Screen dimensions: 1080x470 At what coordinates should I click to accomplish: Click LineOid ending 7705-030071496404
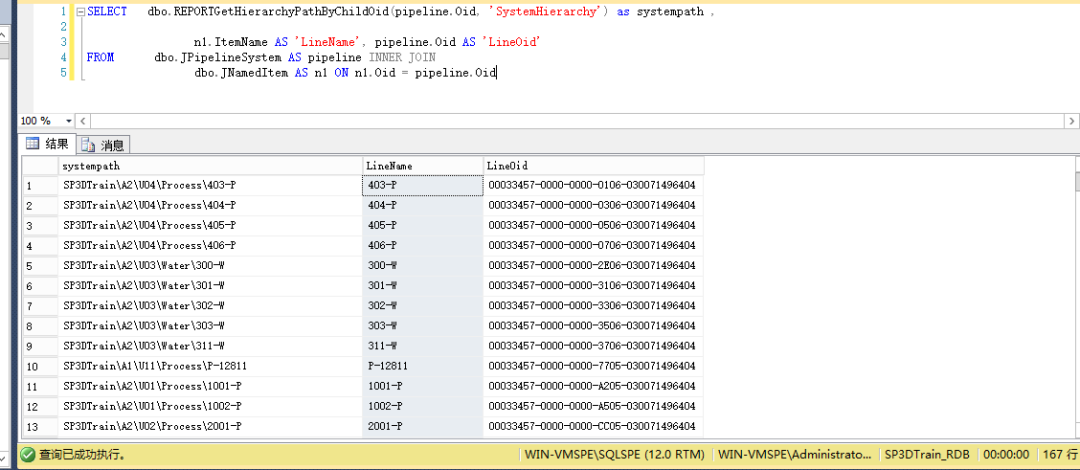(x=594, y=366)
